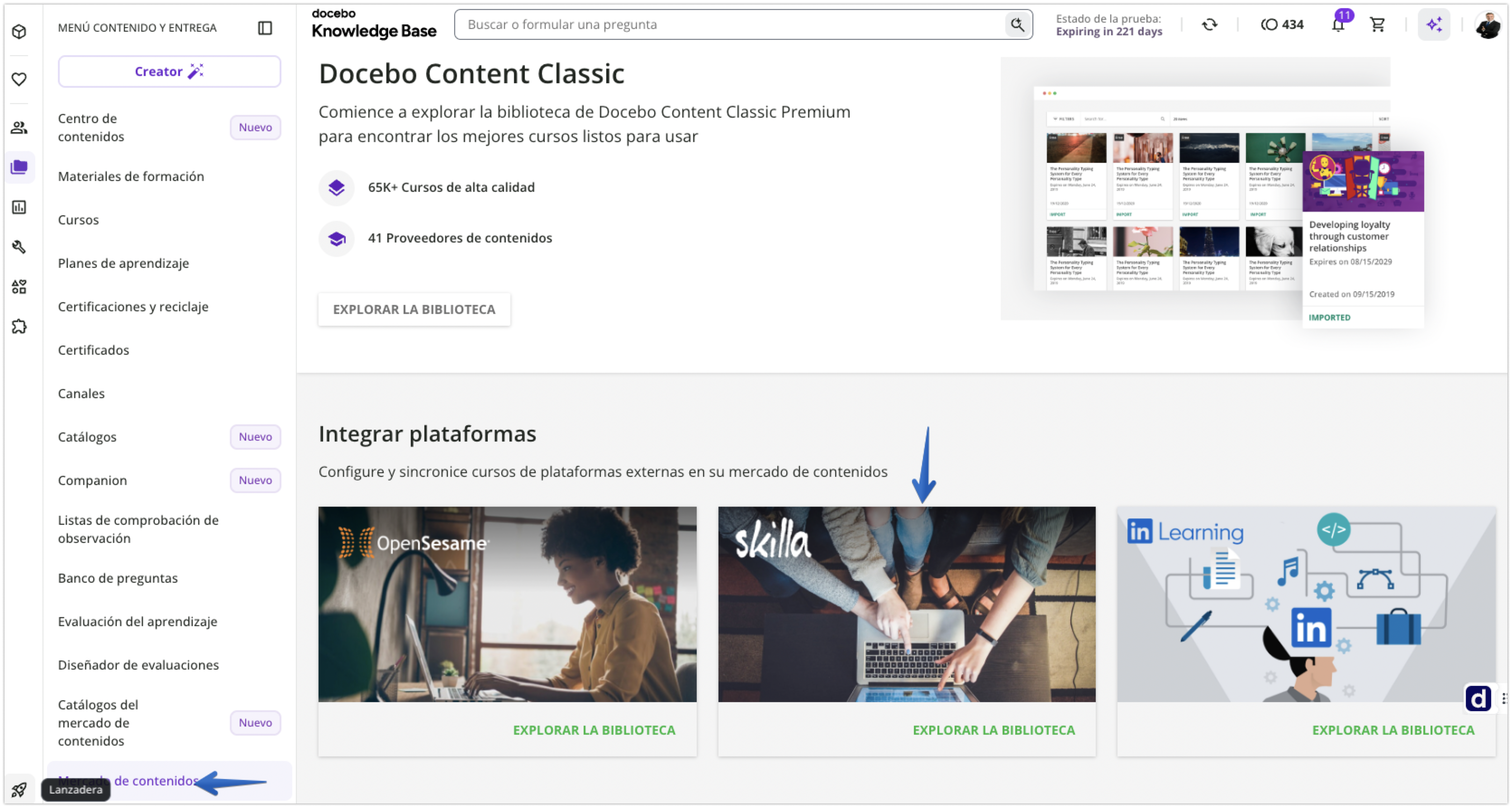The height and width of the screenshot is (808, 1512).
Task: Click the Skilla card image
Action: point(907,604)
